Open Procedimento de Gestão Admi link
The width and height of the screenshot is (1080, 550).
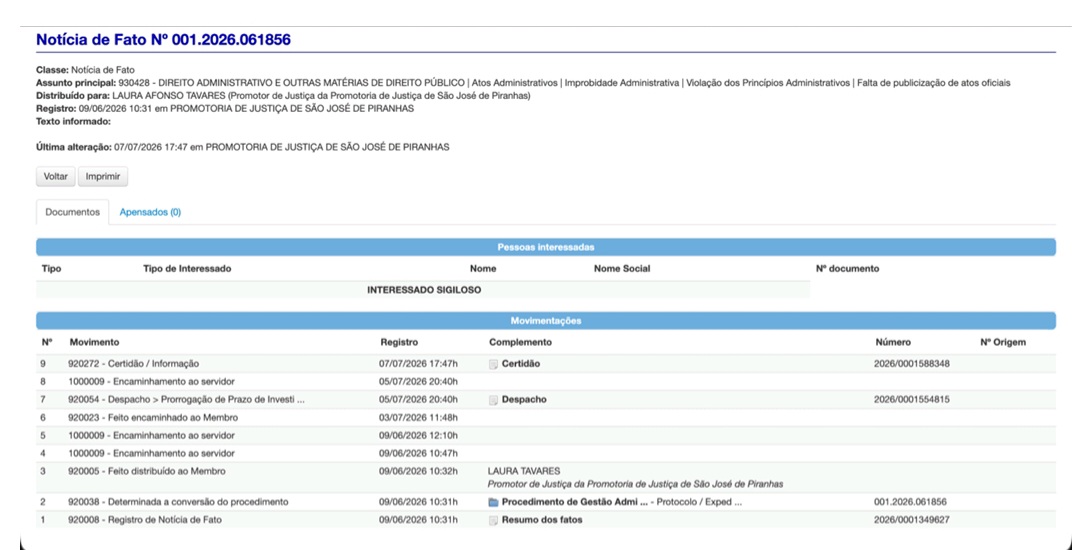click(x=574, y=503)
